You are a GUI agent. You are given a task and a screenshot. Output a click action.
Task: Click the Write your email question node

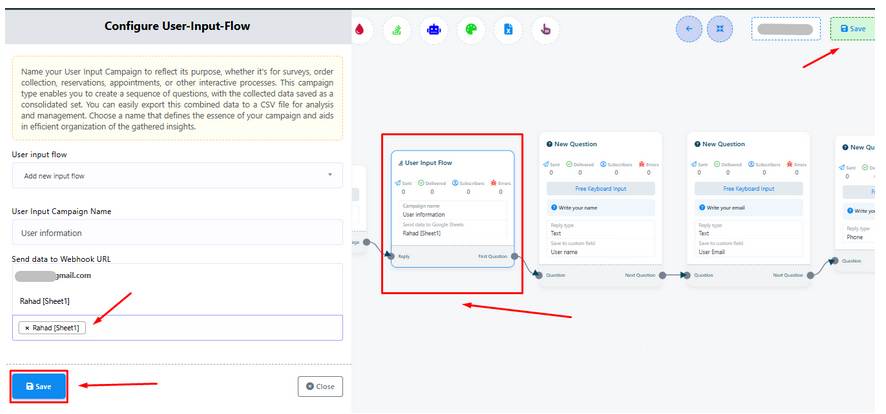pos(750,207)
